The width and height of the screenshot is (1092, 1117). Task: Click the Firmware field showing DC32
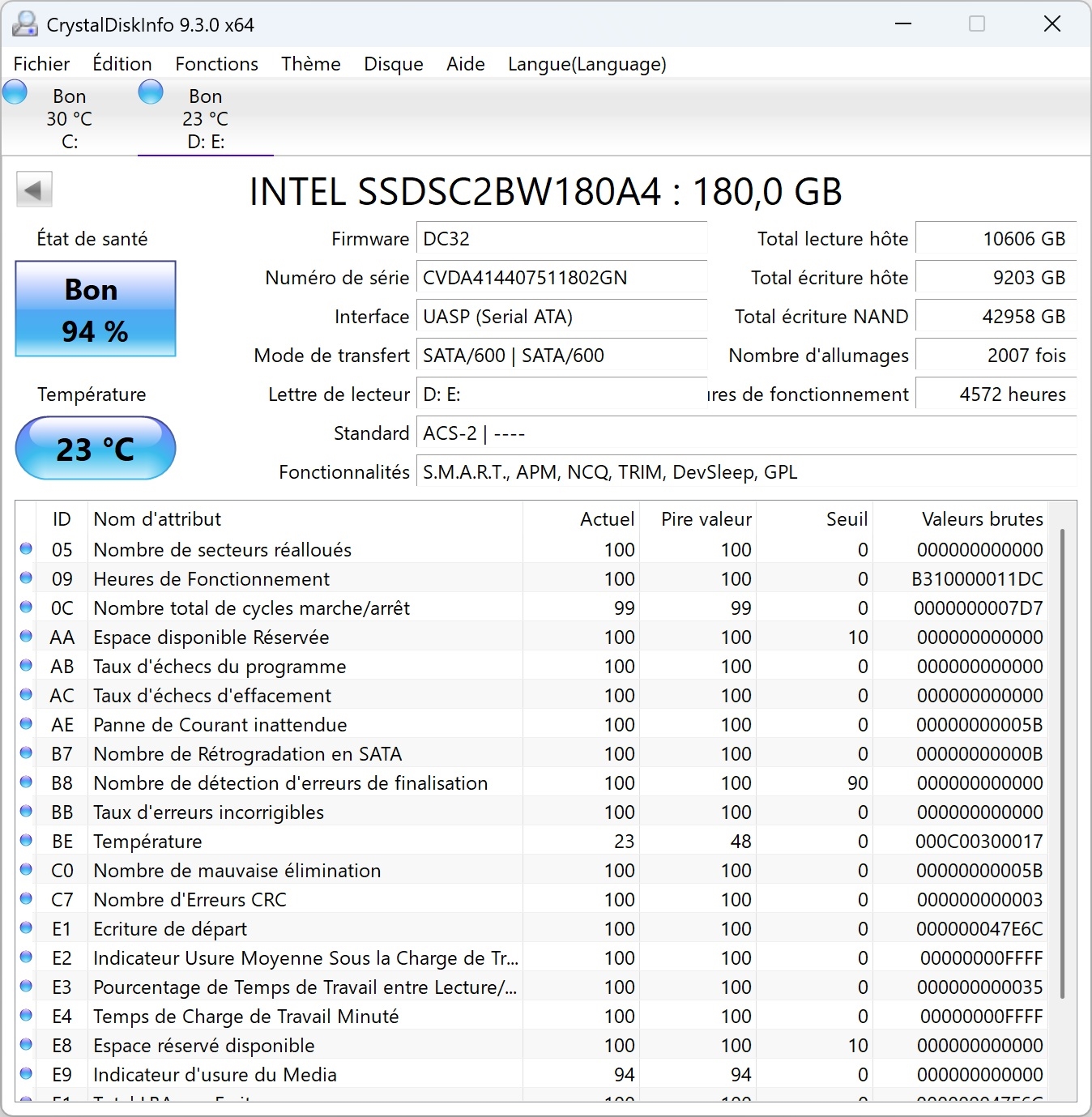562,239
